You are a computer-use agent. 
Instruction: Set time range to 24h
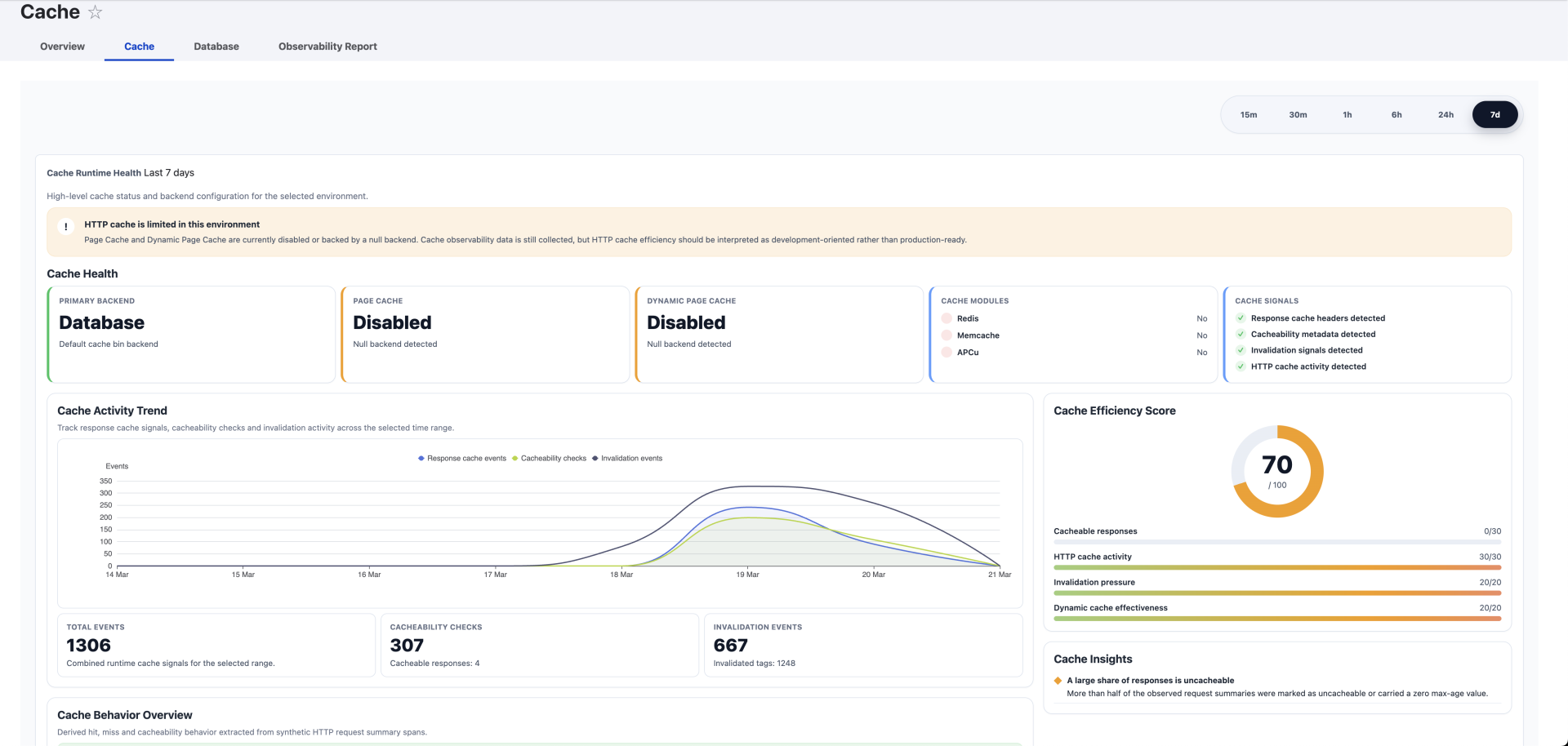(1445, 115)
